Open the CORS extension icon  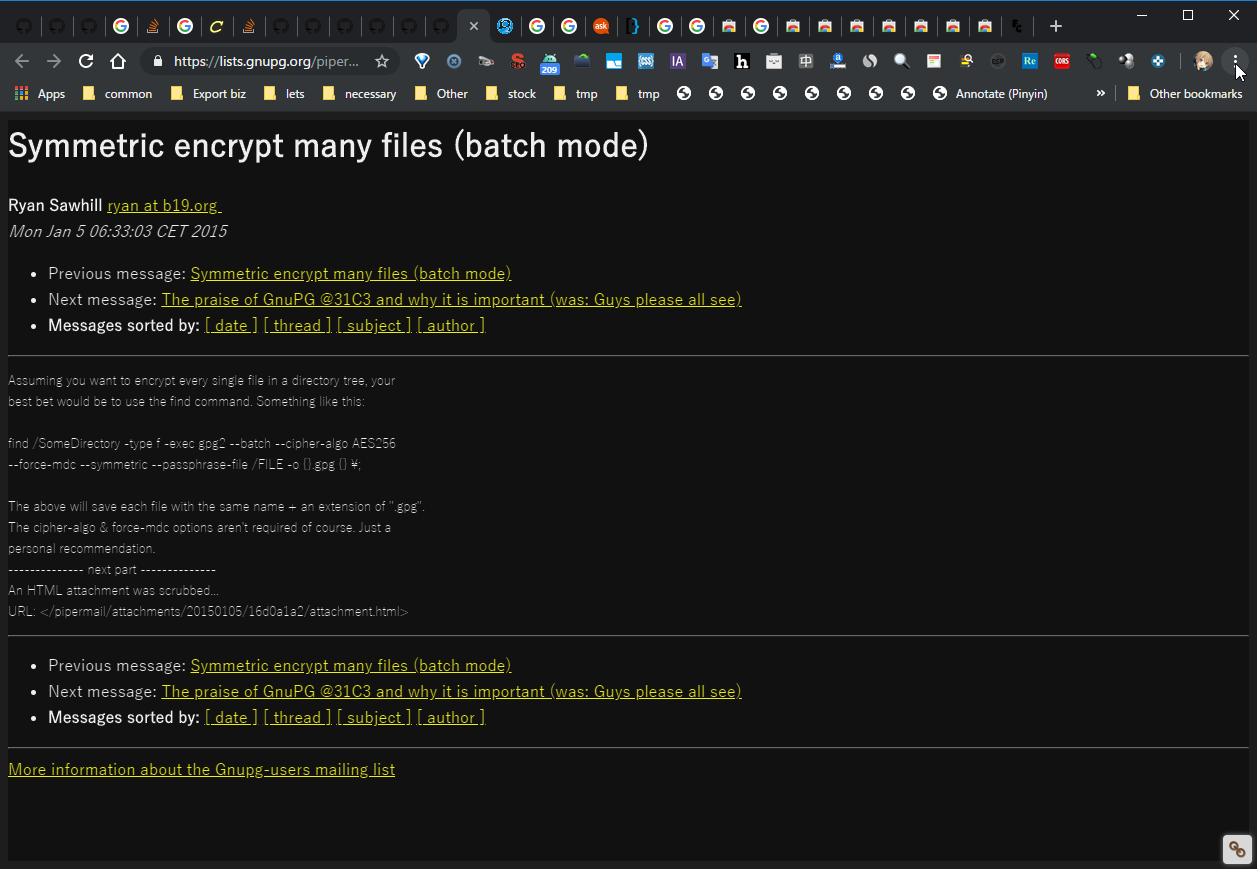[x=1061, y=61]
